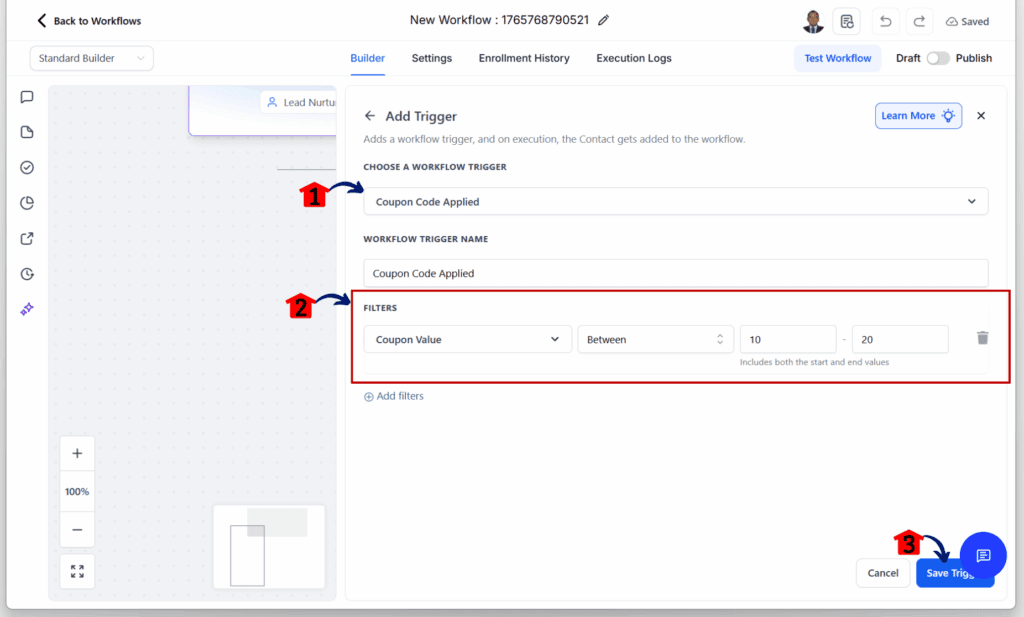The image size is (1024, 617).
Task: Click the checkmark status icon in sidebar
Action: [x=27, y=167]
